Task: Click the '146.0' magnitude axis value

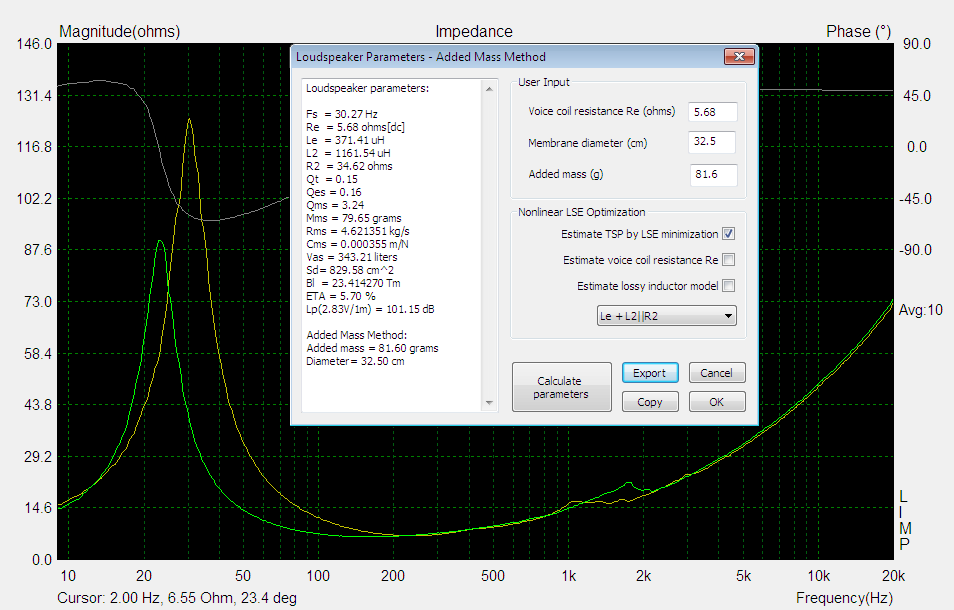Action: tap(34, 44)
